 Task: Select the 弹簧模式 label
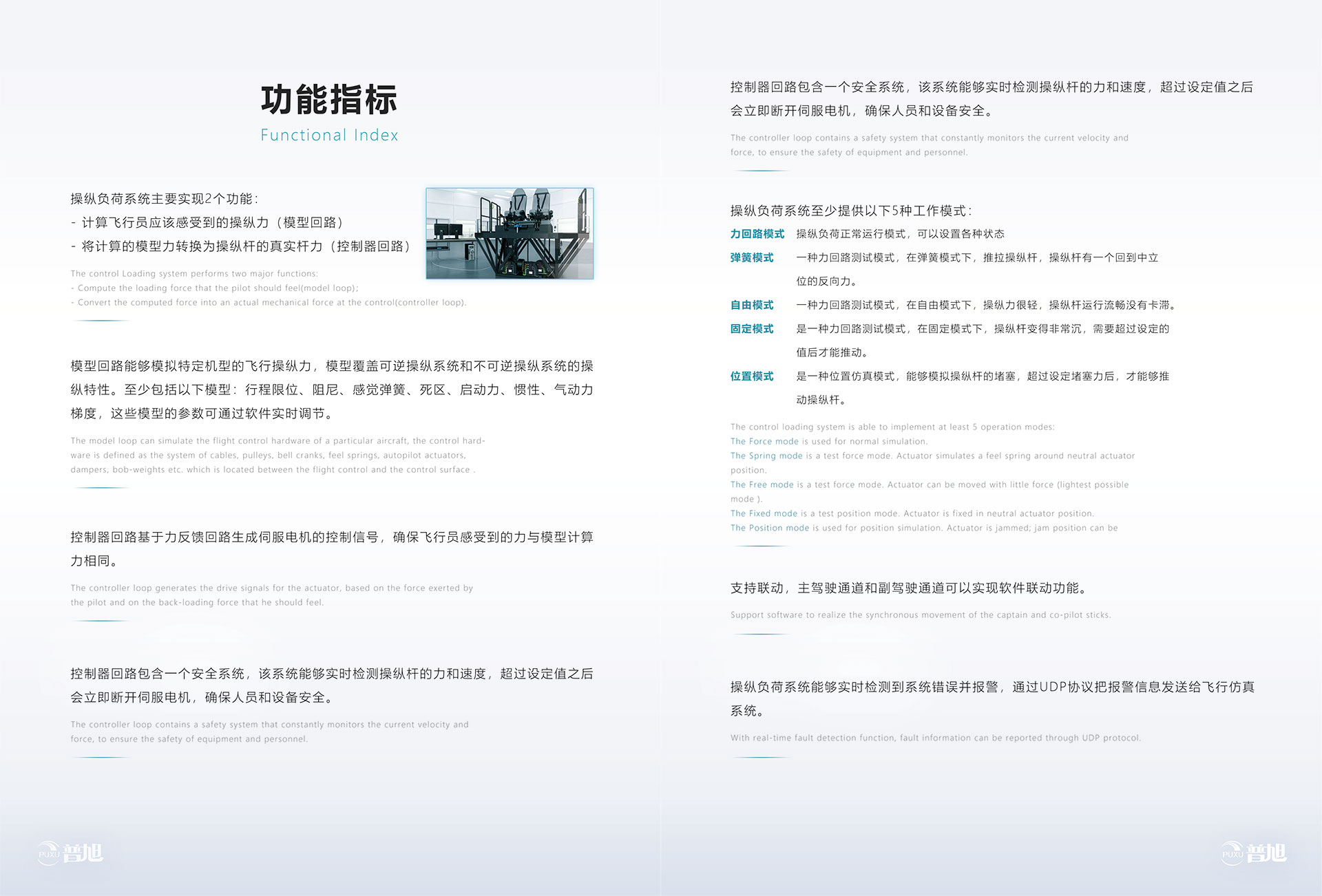pyautogui.click(x=752, y=257)
